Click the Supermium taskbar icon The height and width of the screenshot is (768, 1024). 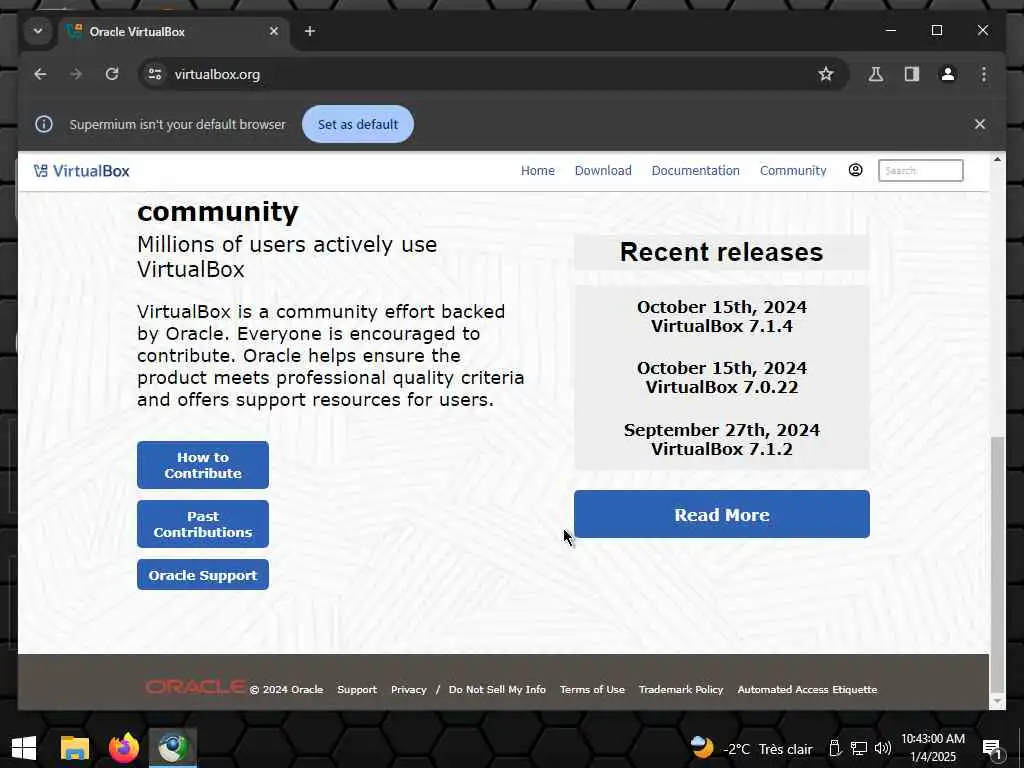[173, 748]
